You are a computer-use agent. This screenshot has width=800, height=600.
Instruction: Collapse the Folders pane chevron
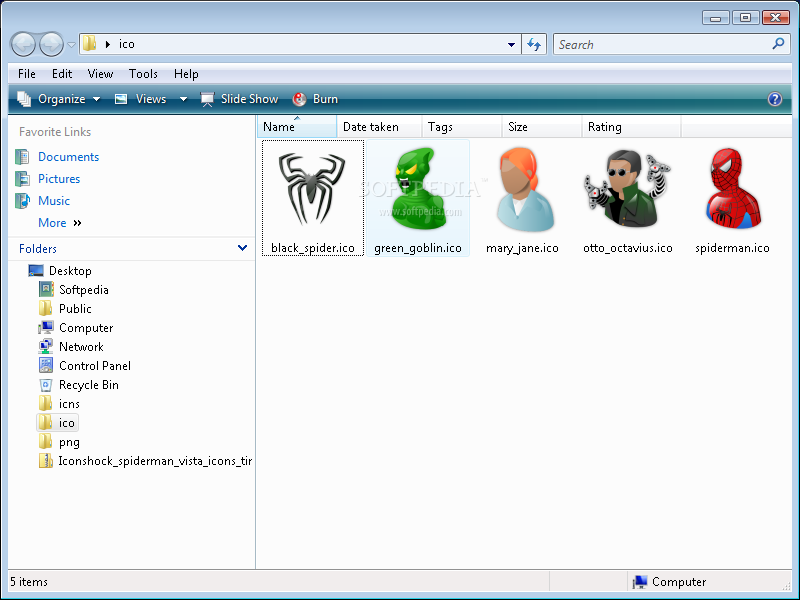coord(242,248)
